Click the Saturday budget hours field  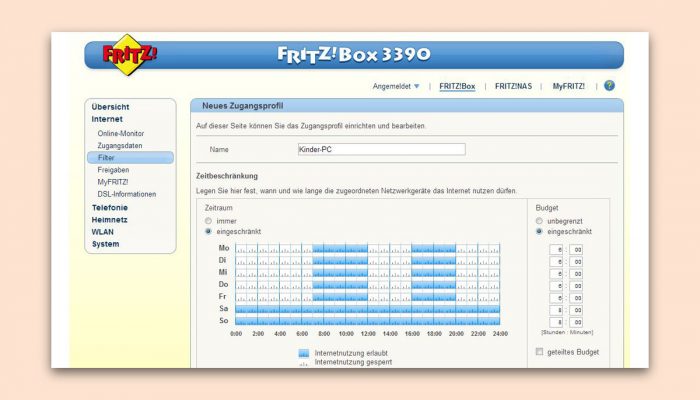click(x=556, y=310)
